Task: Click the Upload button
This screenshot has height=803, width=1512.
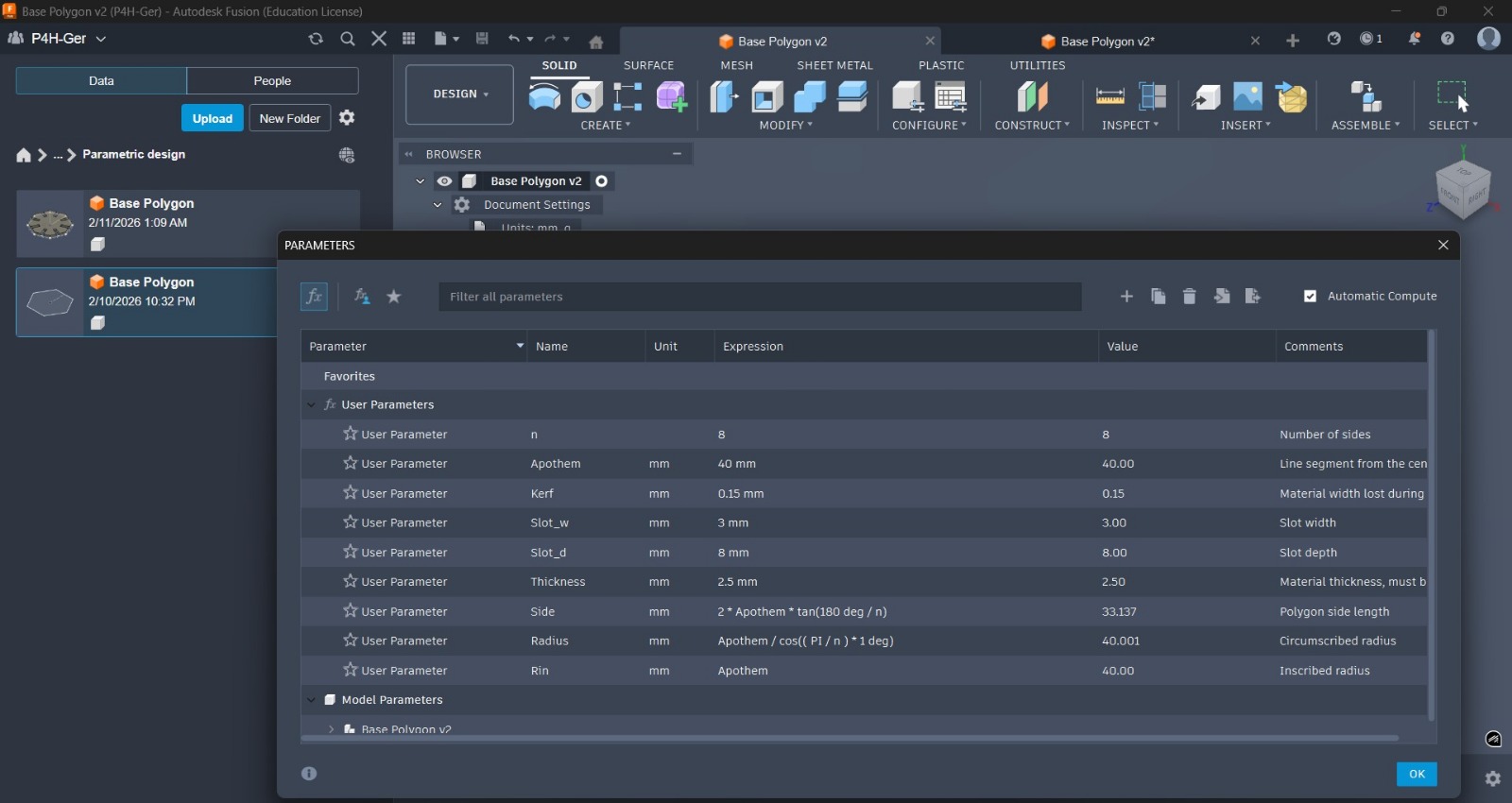Action: pyautogui.click(x=213, y=118)
